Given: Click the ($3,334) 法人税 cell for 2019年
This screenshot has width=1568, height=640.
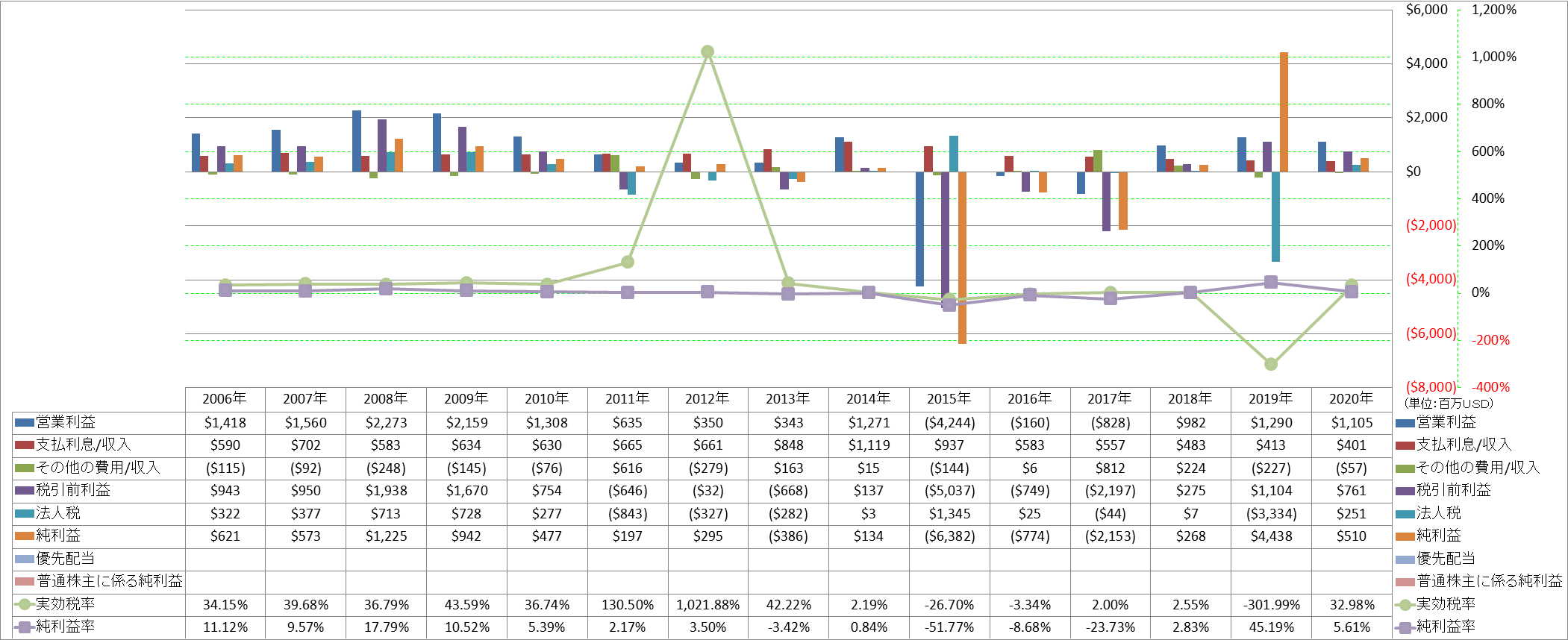Looking at the screenshot, I should tap(1271, 514).
